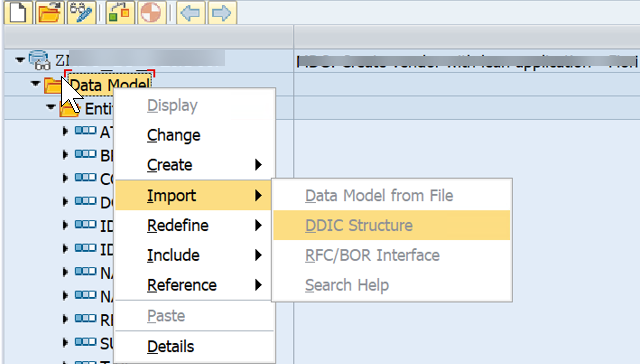The width and height of the screenshot is (640, 364).
Task: Open project via the folder icon
Action: (x=49, y=13)
